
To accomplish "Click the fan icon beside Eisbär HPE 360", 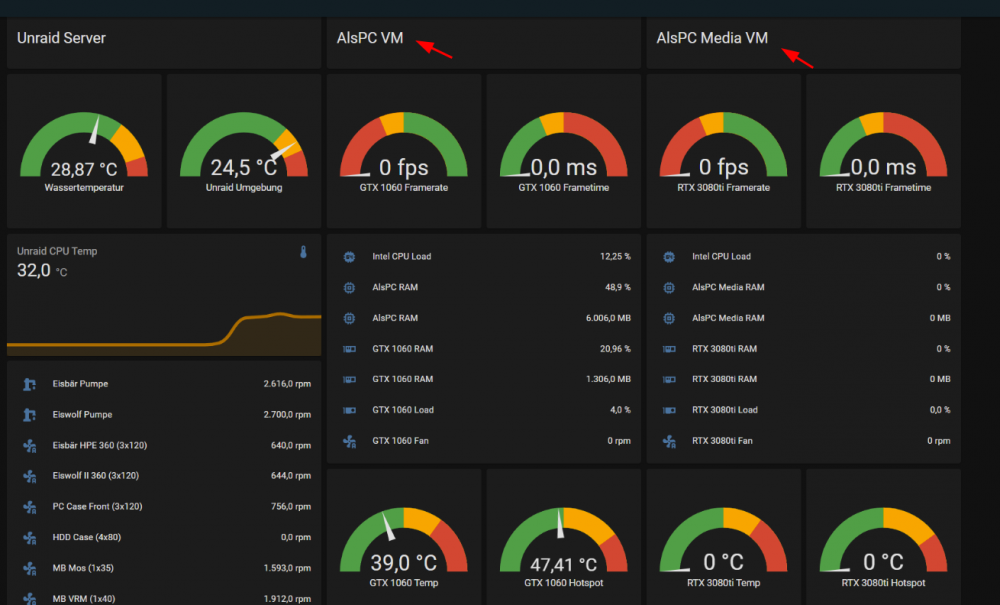I will (x=29, y=446).
